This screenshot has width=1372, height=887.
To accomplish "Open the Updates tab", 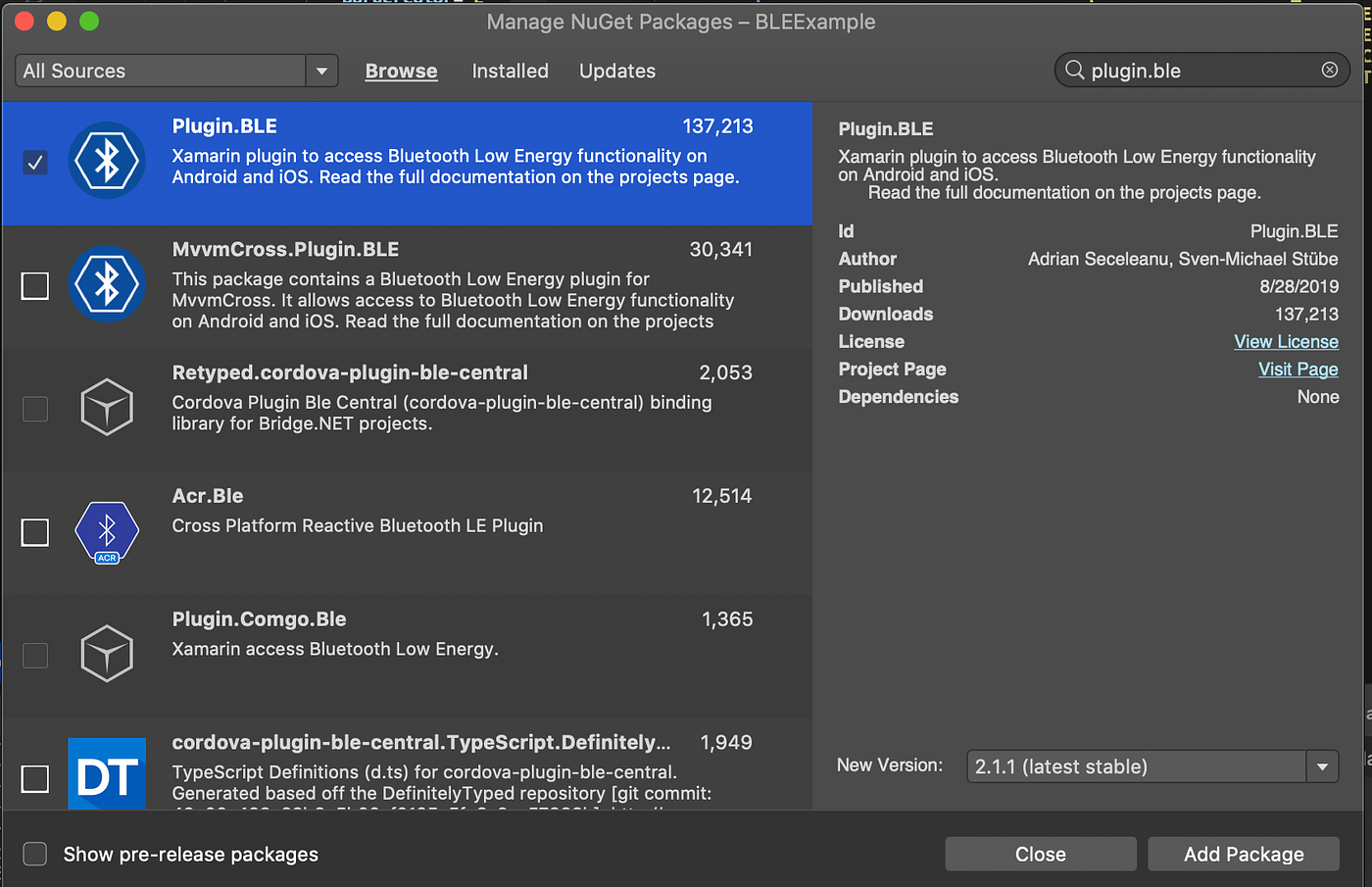I will click(x=616, y=71).
